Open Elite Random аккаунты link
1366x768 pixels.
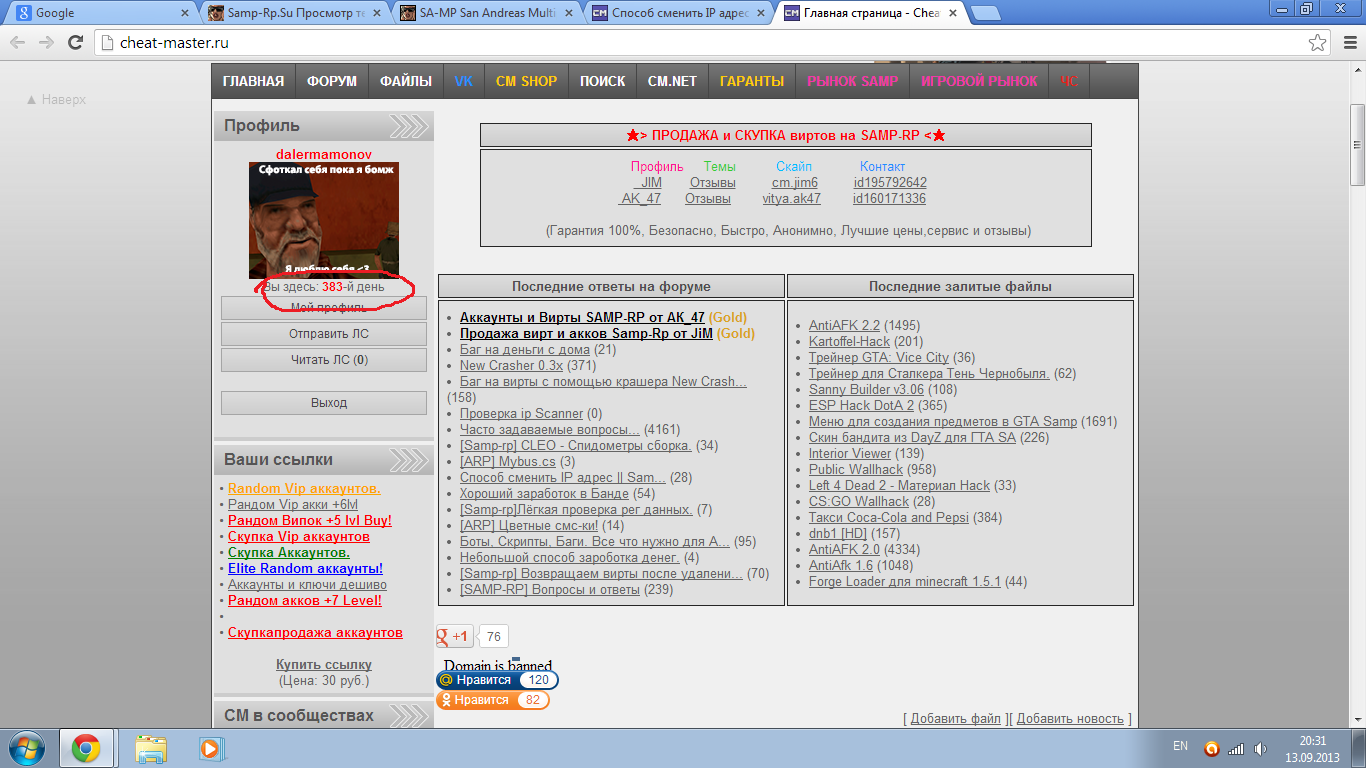(x=305, y=569)
